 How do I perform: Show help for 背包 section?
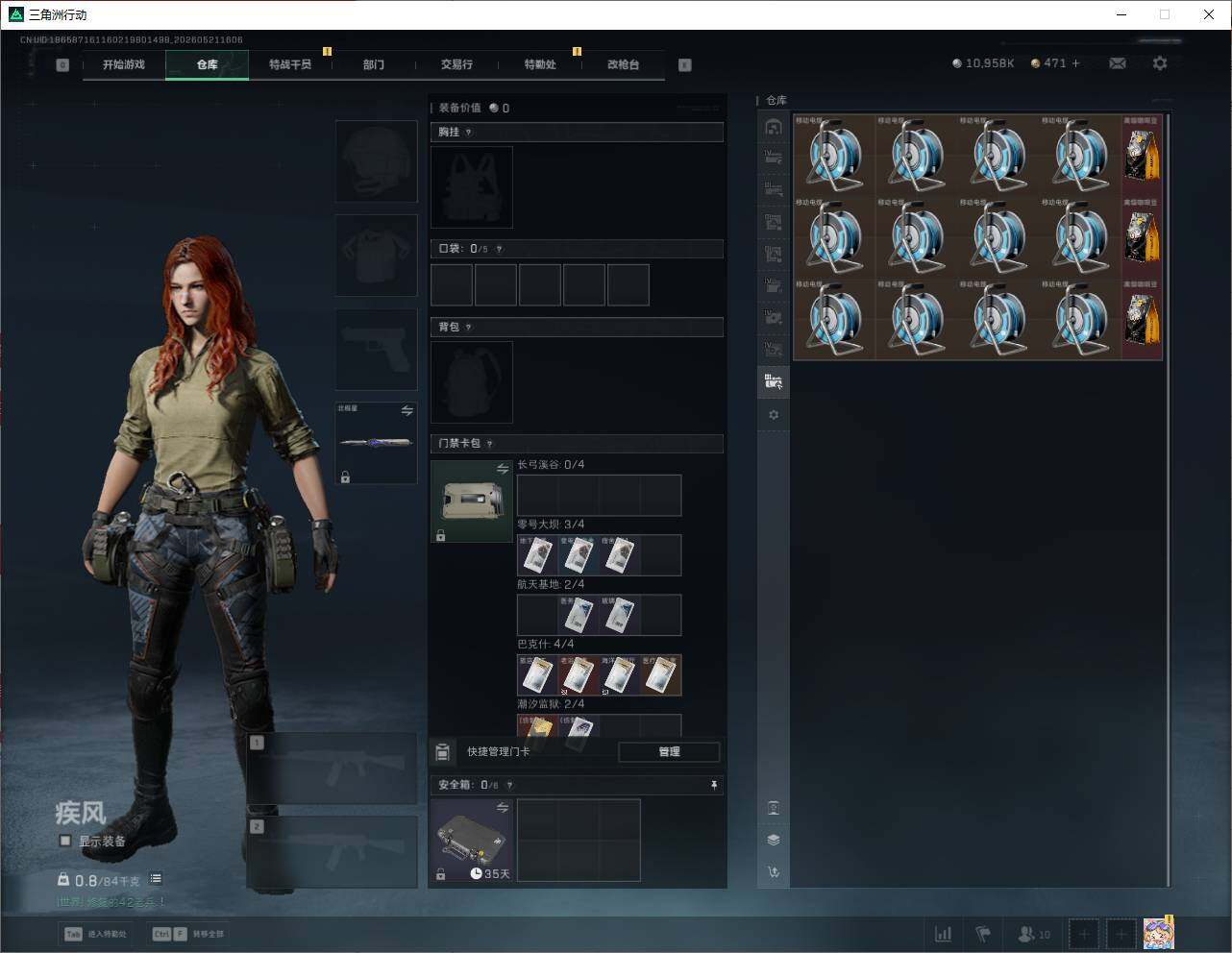point(468,328)
